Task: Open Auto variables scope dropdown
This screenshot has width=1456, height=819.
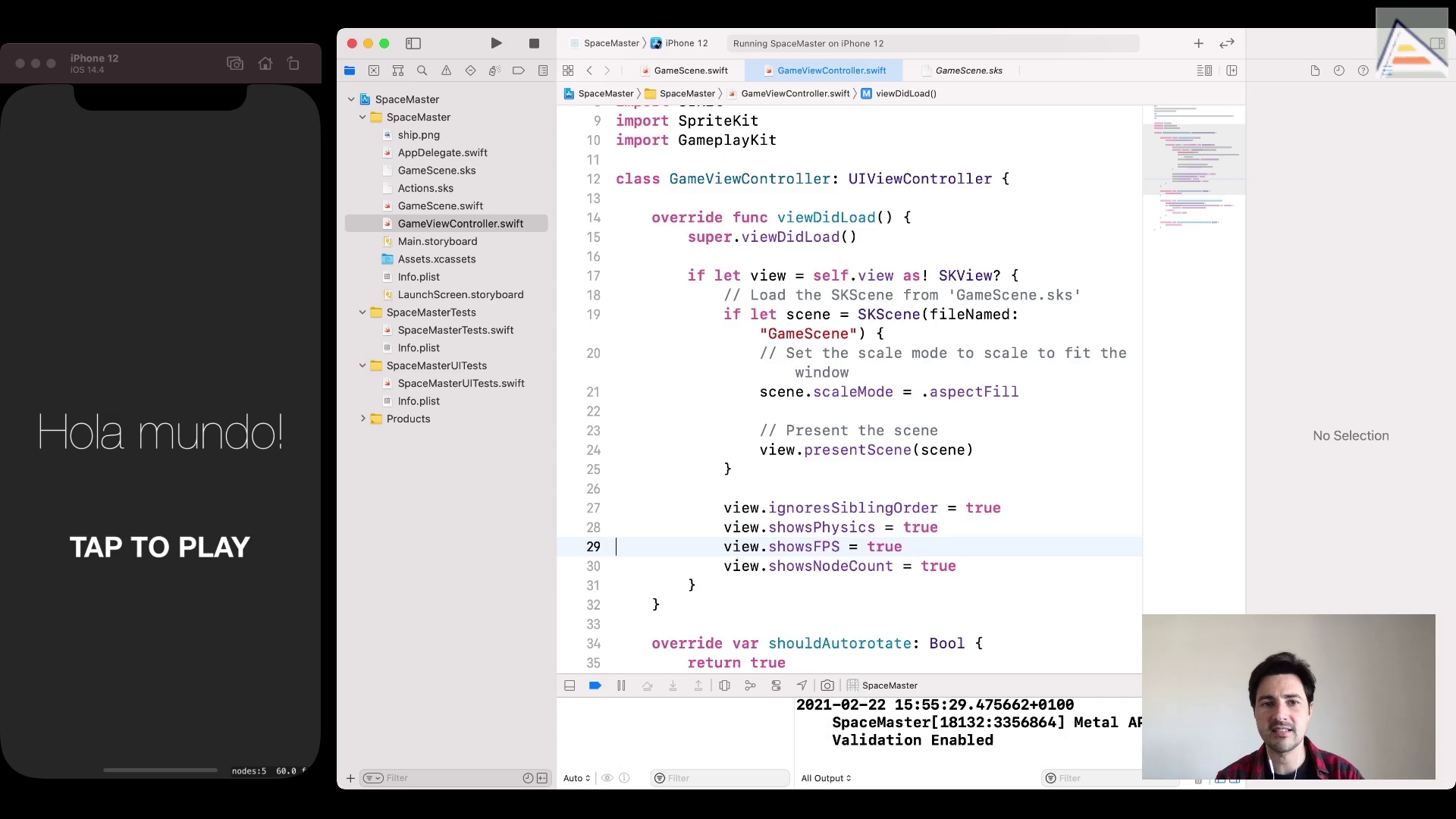Action: [576, 778]
